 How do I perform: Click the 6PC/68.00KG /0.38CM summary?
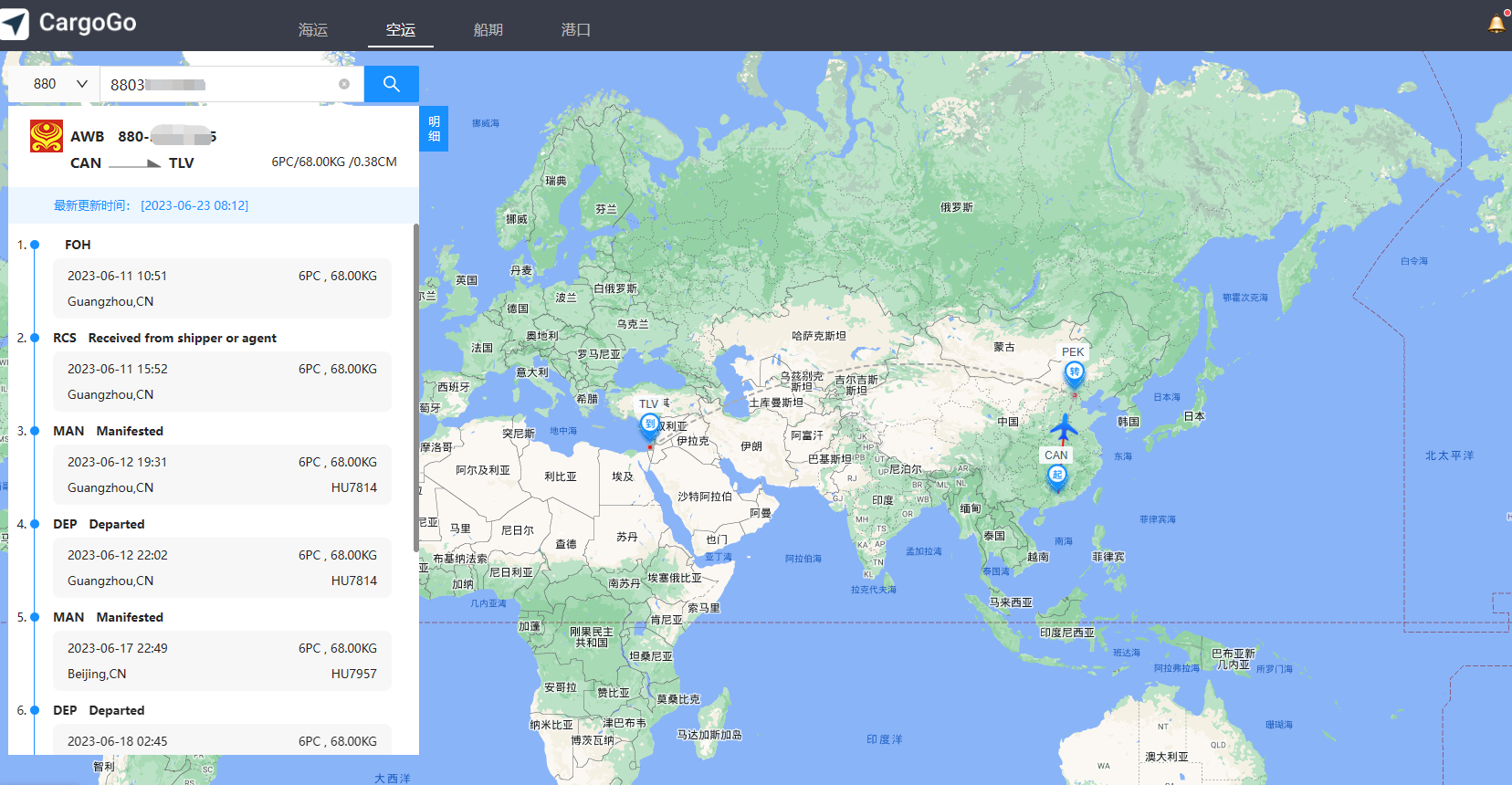click(x=334, y=162)
